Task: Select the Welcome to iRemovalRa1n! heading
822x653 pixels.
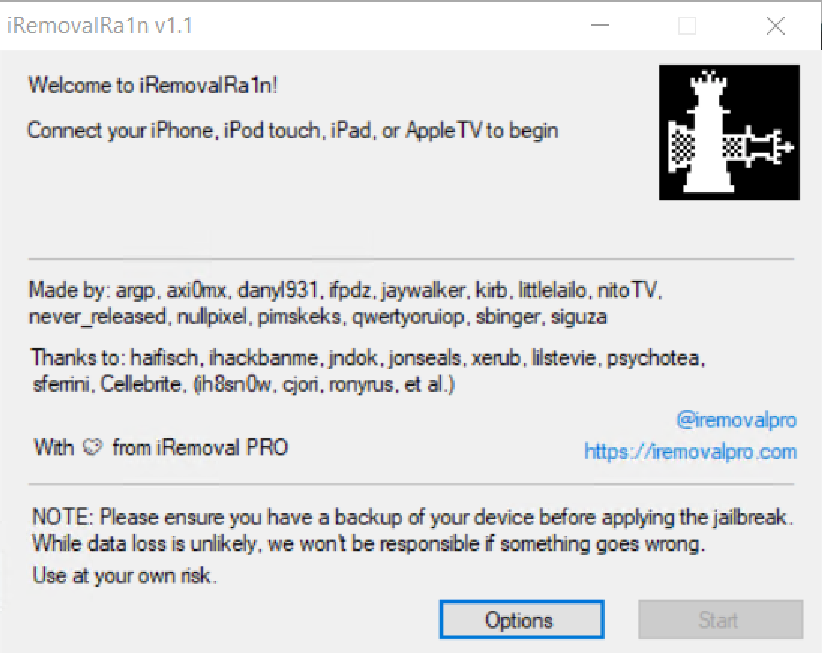Action: [153, 85]
